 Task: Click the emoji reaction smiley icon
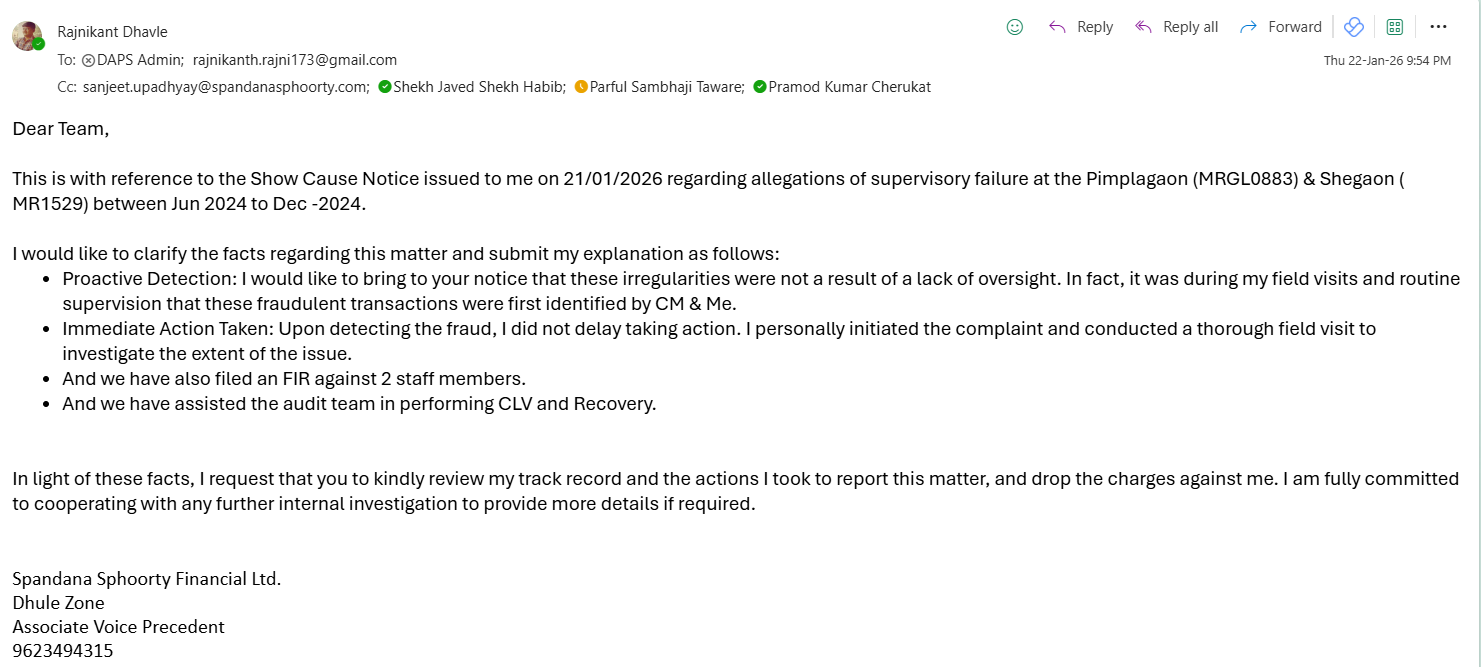pyautogui.click(x=1015, y=27)
